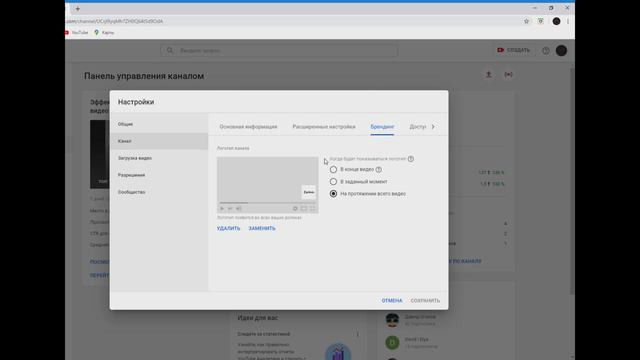Click the volume icon in logo preview
This screenshot has width=640, height=360.
239,209
